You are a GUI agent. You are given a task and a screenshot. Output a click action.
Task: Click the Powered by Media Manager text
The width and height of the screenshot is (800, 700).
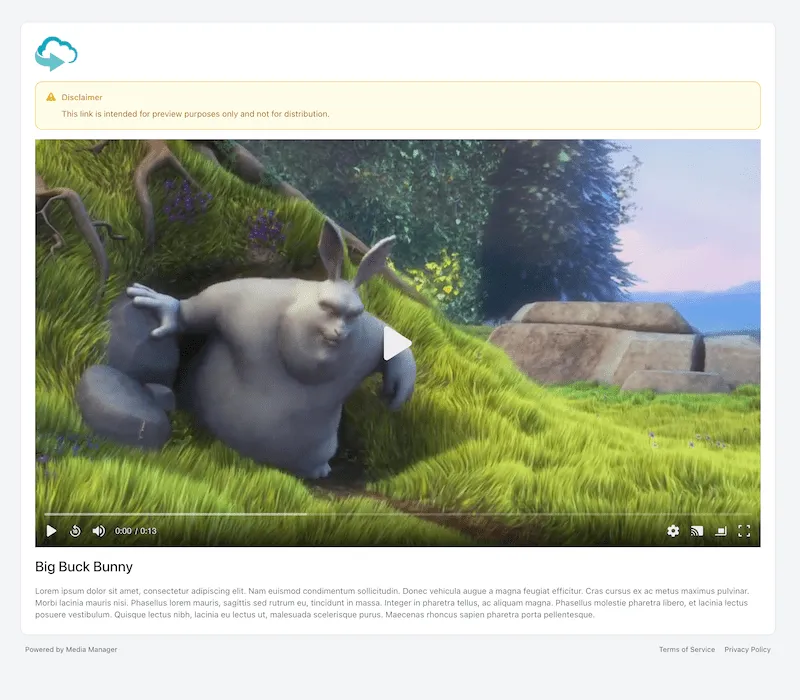71,650
